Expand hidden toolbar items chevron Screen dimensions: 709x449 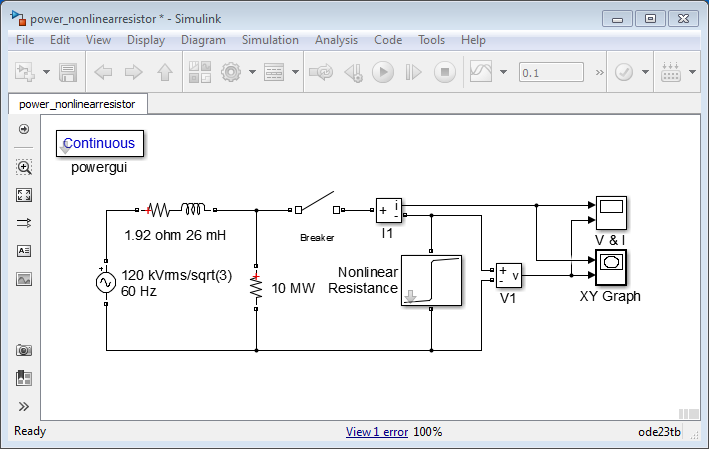tap(600, 73)
